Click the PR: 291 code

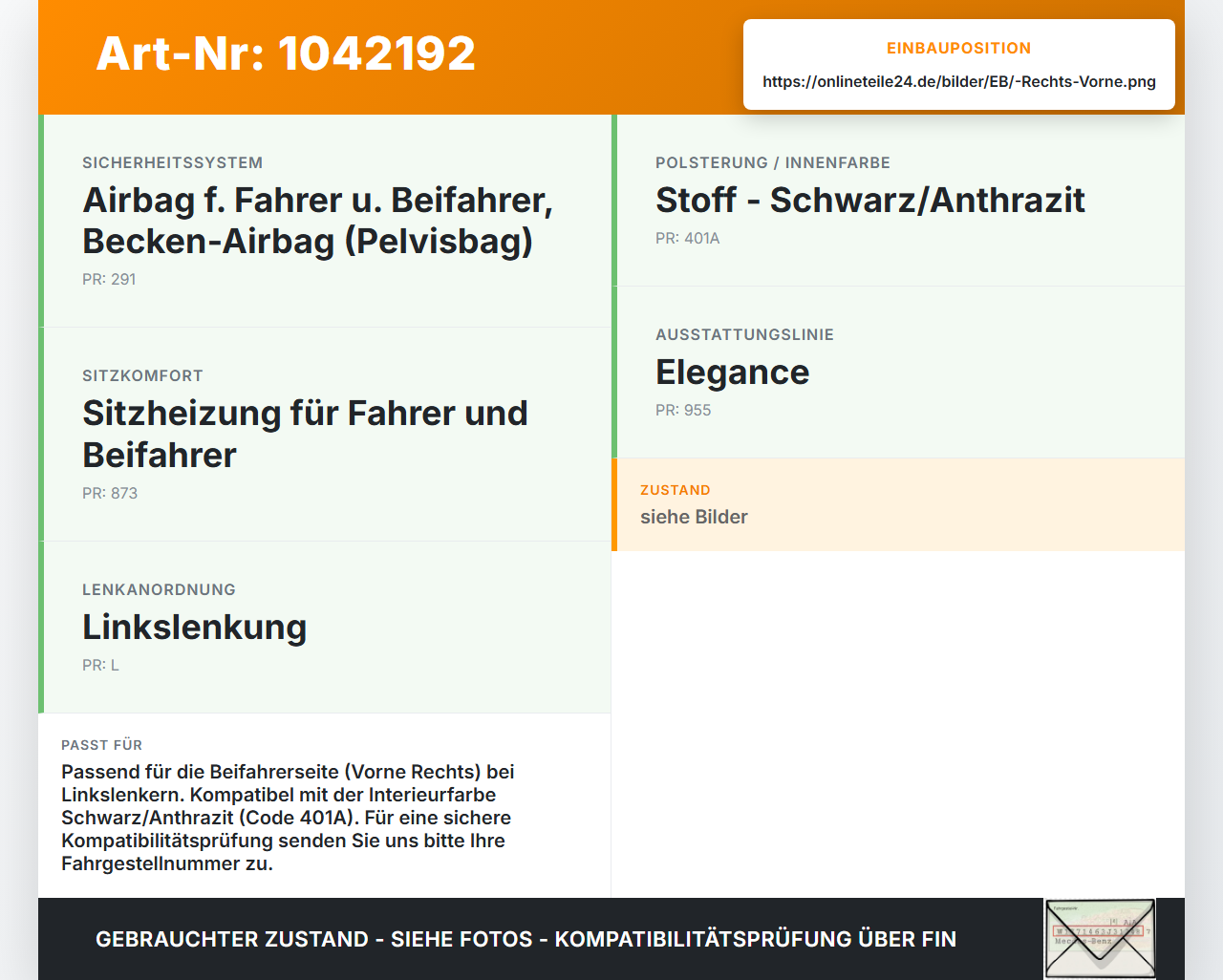point(109,279)
